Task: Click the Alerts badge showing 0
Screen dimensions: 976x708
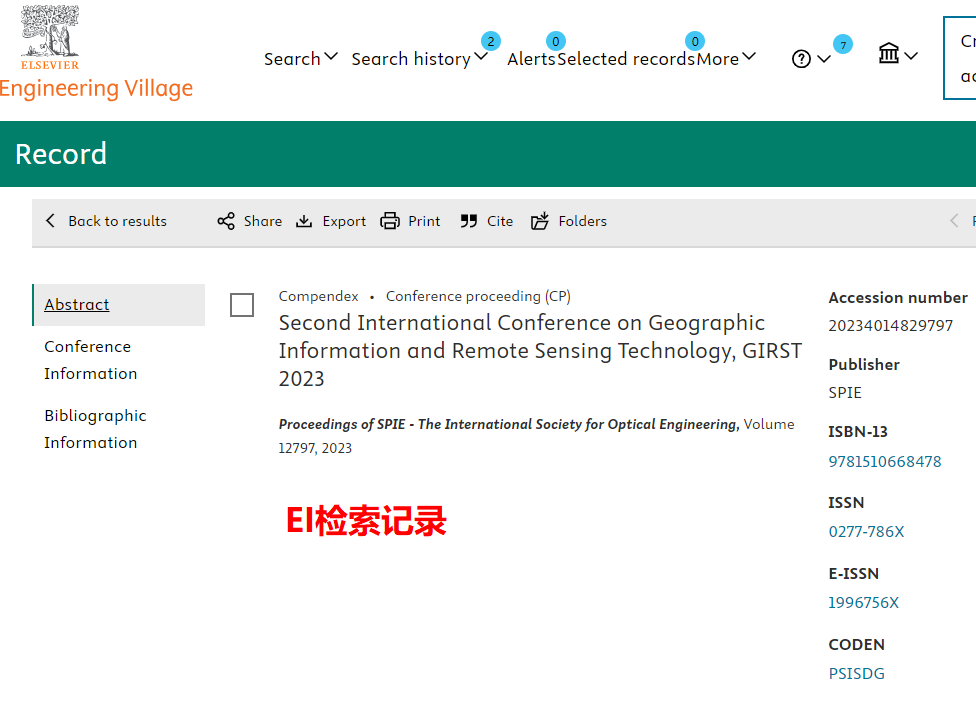Action: point(556,41)
